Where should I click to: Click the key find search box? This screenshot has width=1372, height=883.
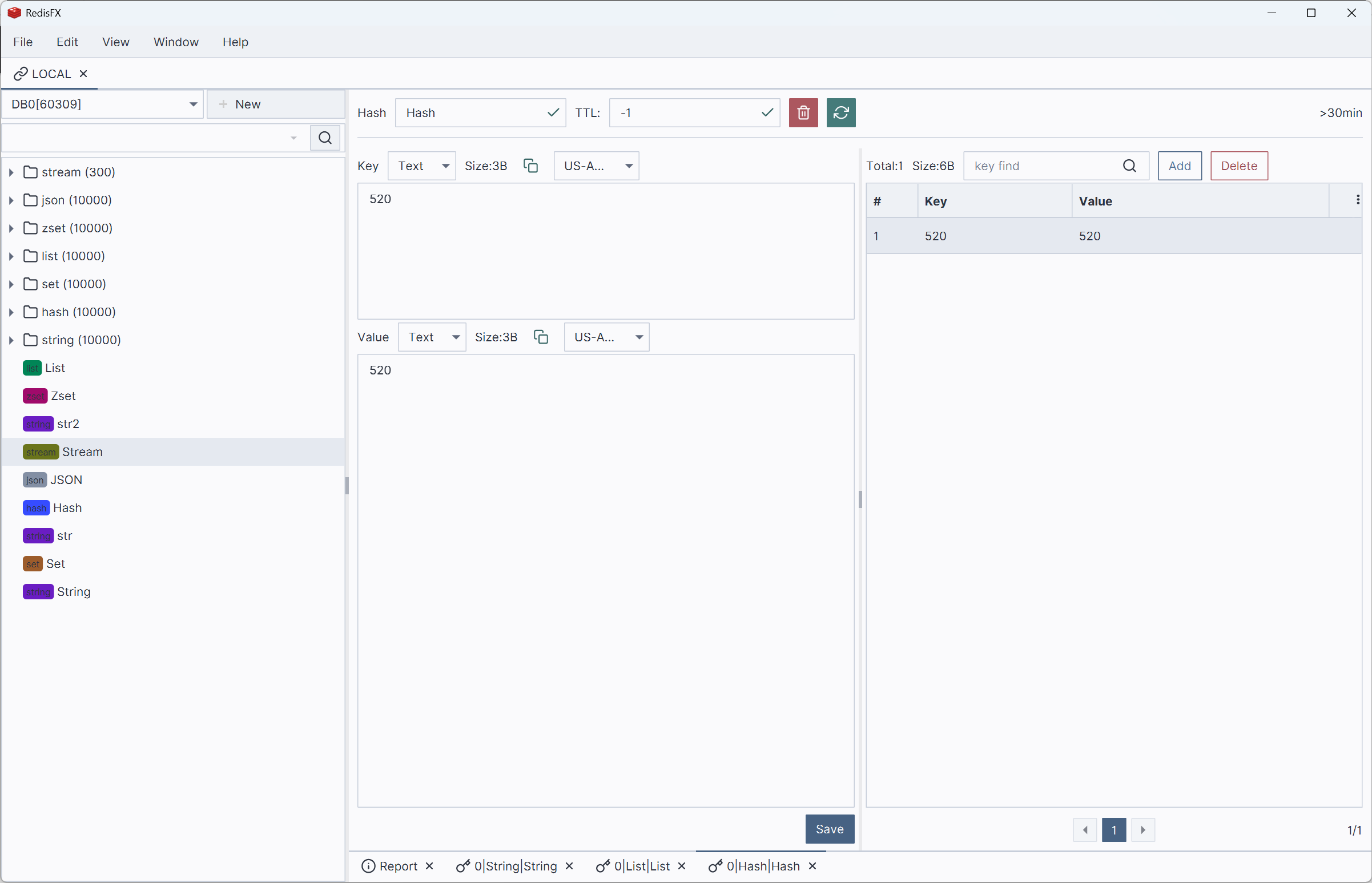(1044, 166)
